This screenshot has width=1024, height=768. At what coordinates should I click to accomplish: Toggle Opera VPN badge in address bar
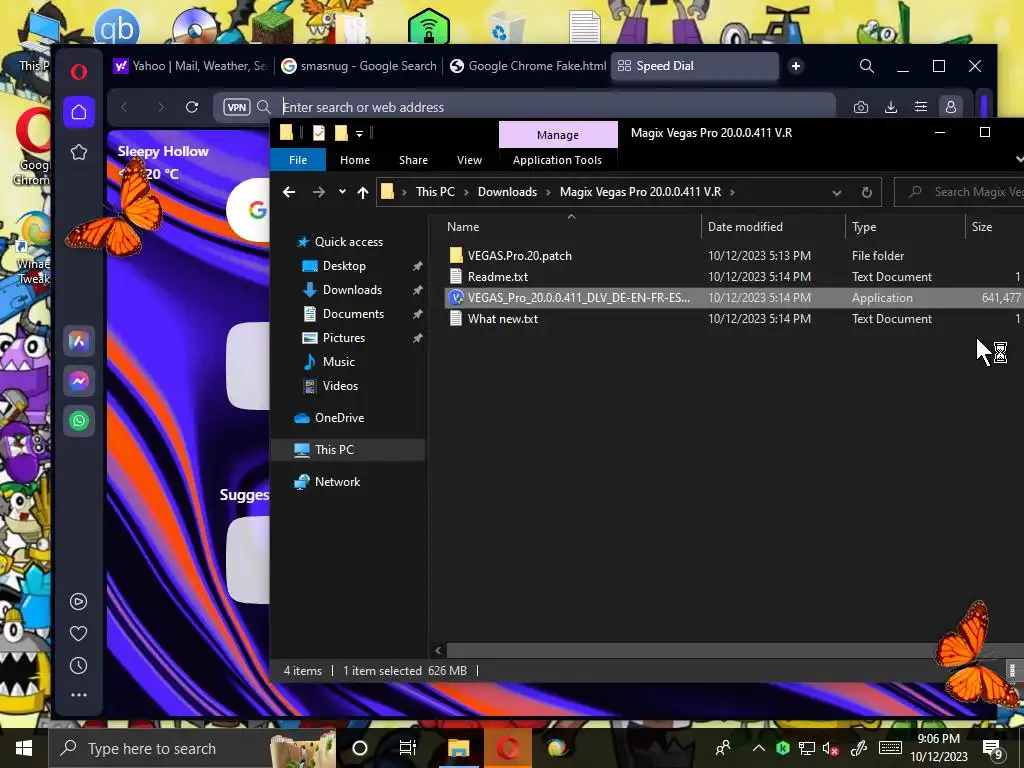236,107
